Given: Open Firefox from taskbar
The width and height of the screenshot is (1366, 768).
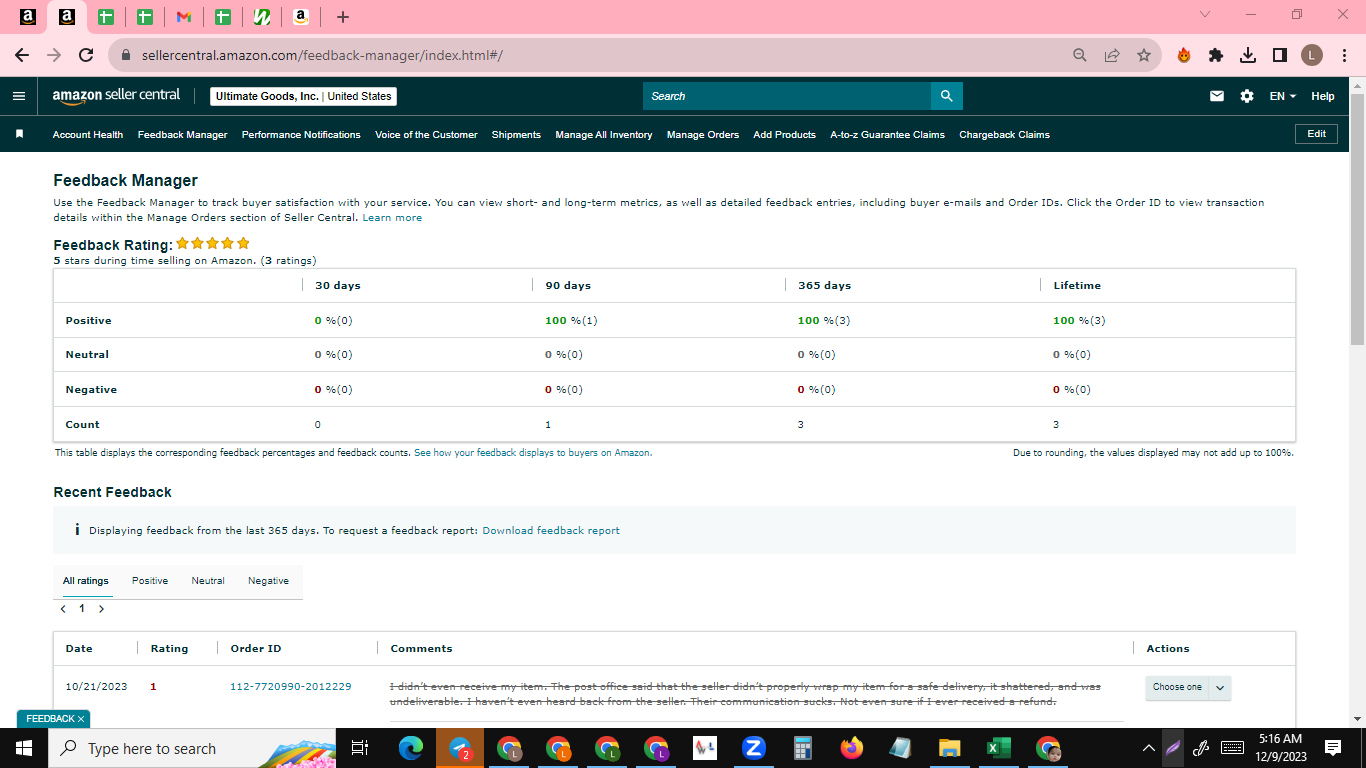Looking at the screenshot, I should pyautogui.click(x=851, y=748).
